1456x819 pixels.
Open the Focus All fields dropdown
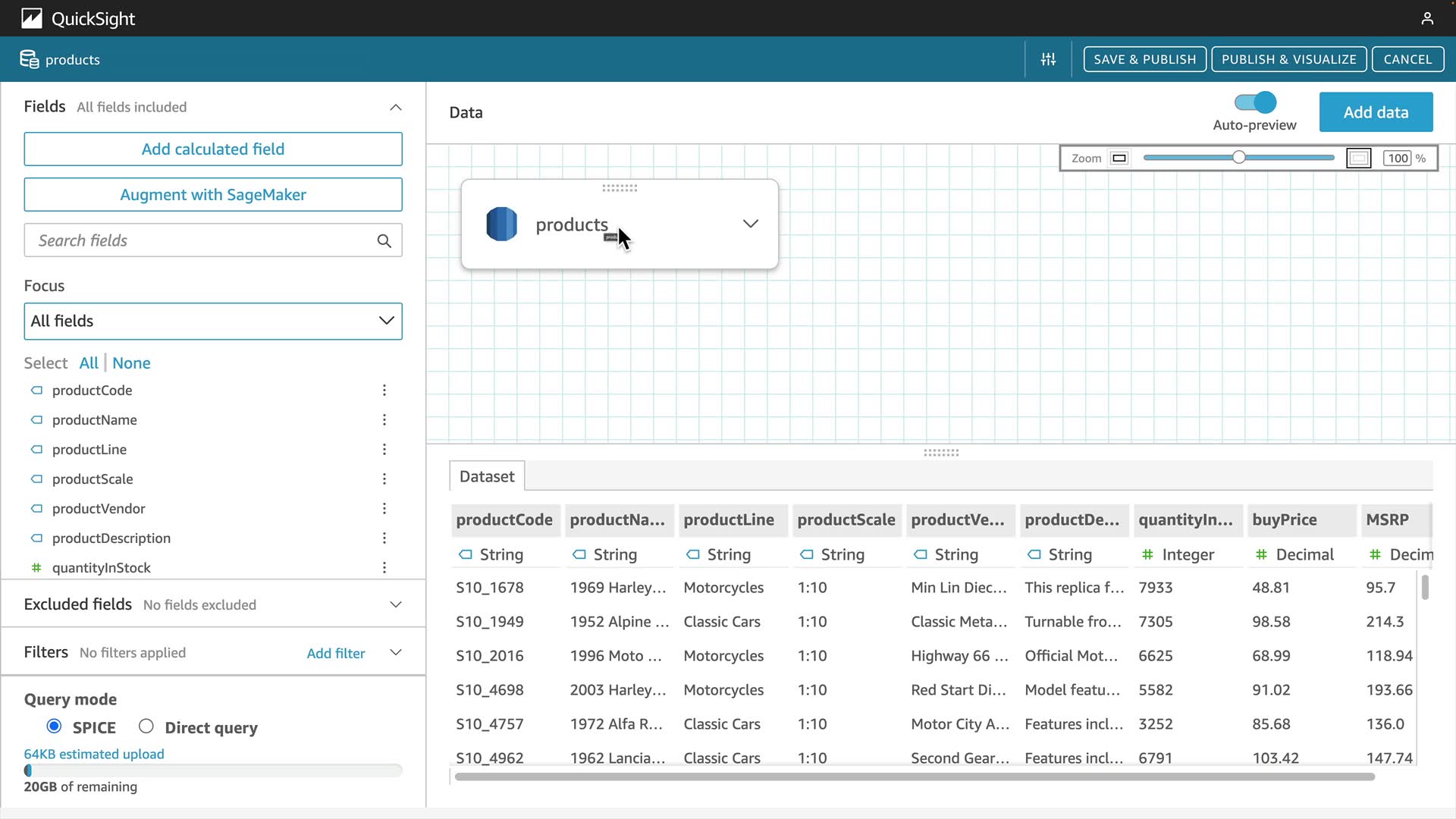(213, 321)
